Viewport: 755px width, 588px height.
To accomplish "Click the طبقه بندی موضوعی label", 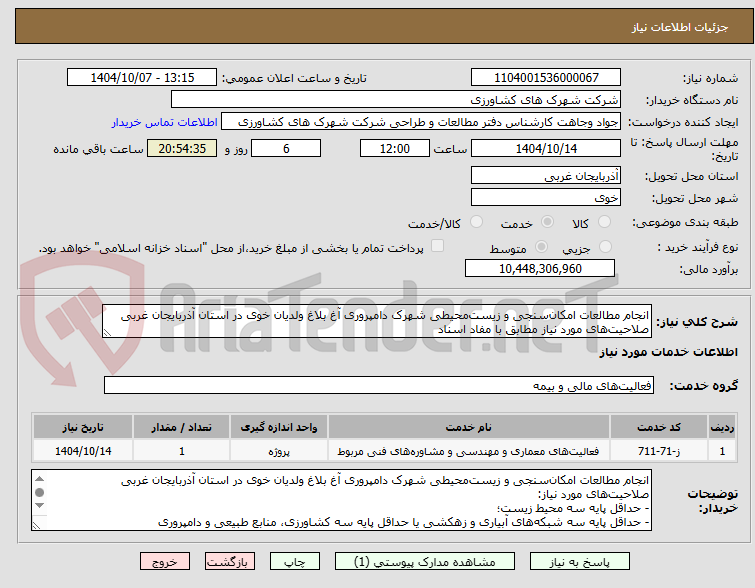I will 685,222.
